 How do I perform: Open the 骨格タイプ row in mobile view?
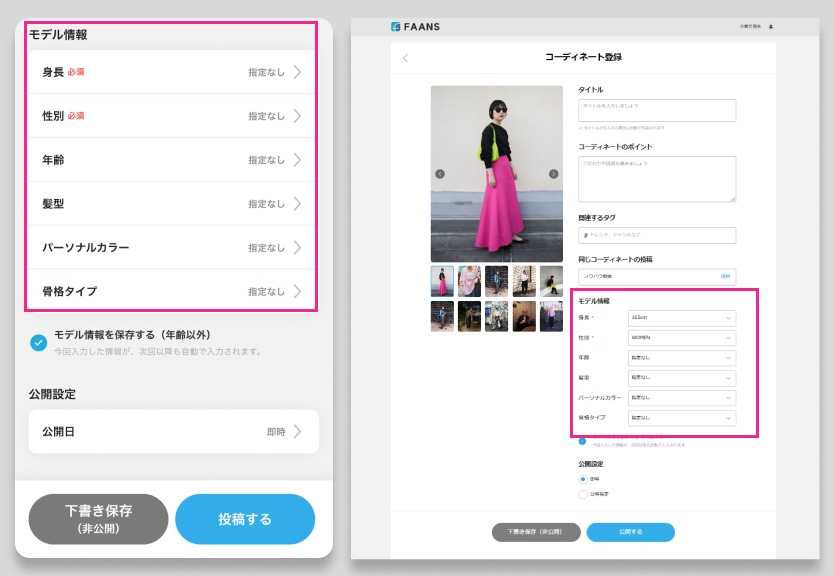[173, 291]
